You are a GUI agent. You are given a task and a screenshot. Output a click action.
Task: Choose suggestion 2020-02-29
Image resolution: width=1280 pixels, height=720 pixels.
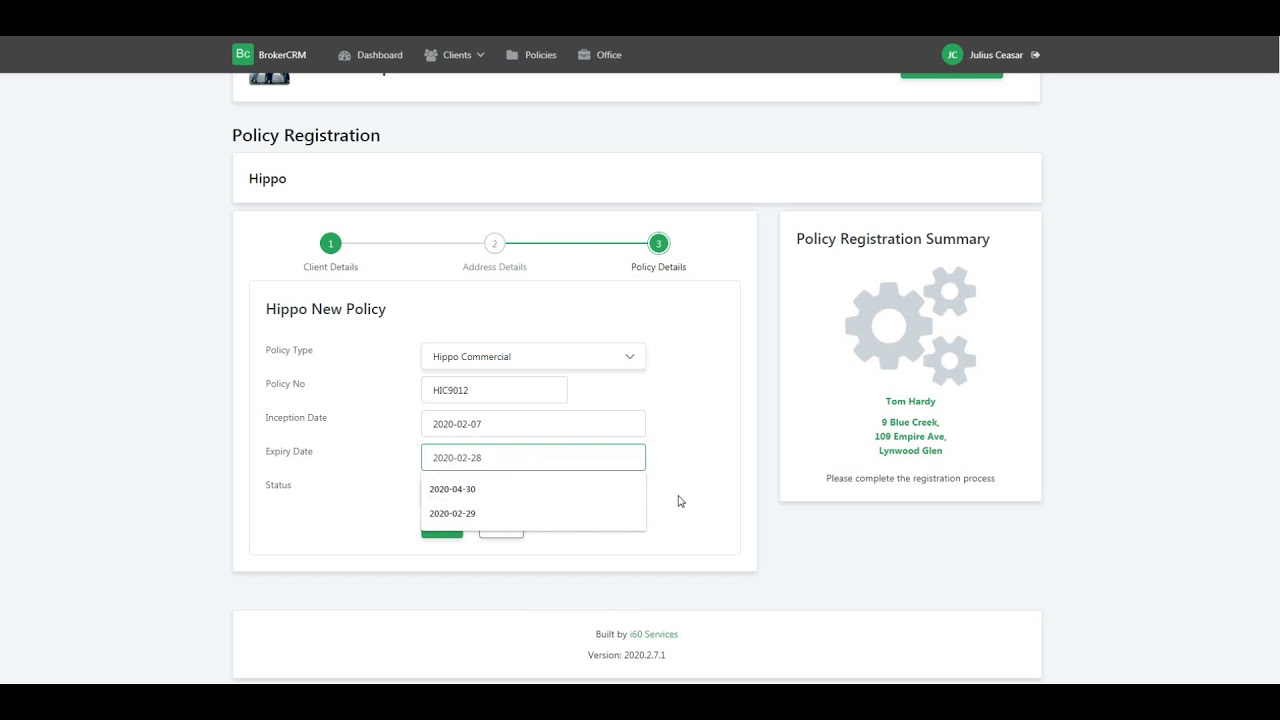[533, 513]
